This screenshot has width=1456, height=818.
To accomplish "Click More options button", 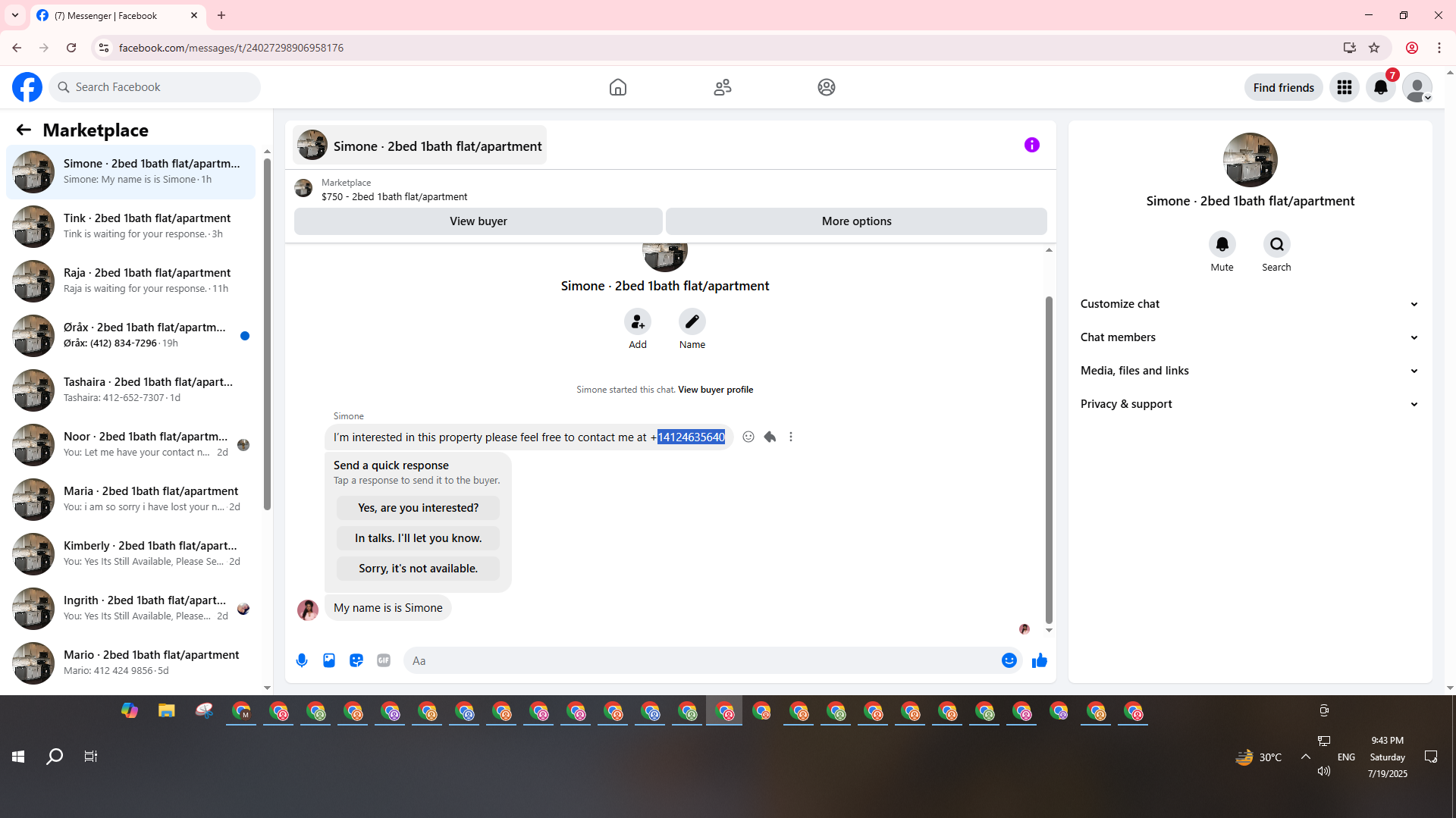I will point(857,221).
